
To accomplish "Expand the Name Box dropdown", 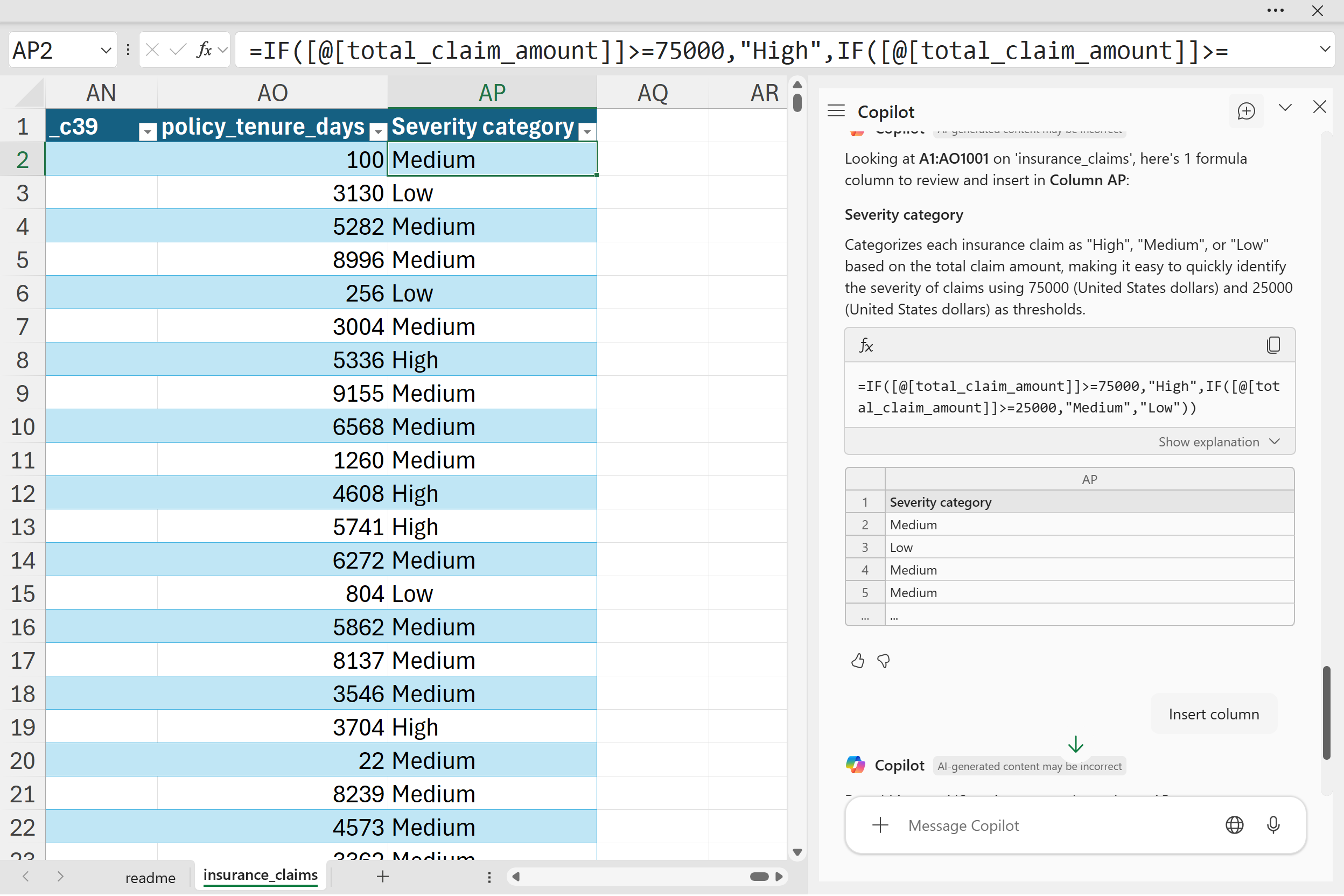I will coord(106,50).
